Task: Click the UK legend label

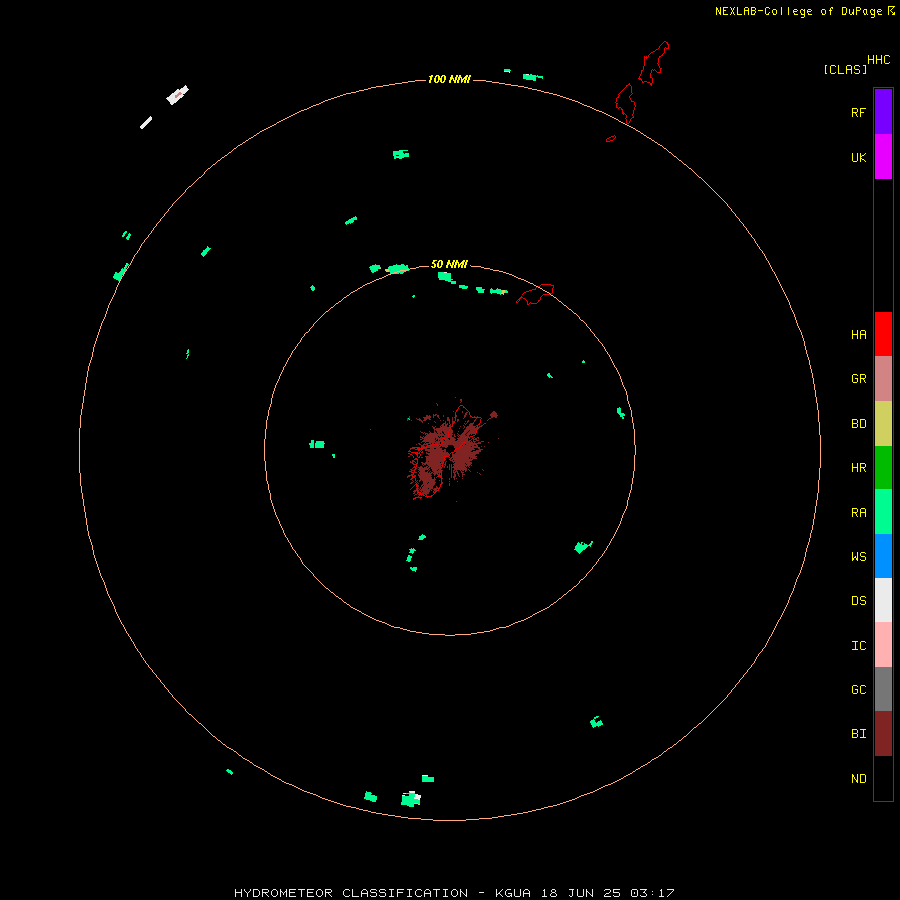Action: (x=858, y=157)
